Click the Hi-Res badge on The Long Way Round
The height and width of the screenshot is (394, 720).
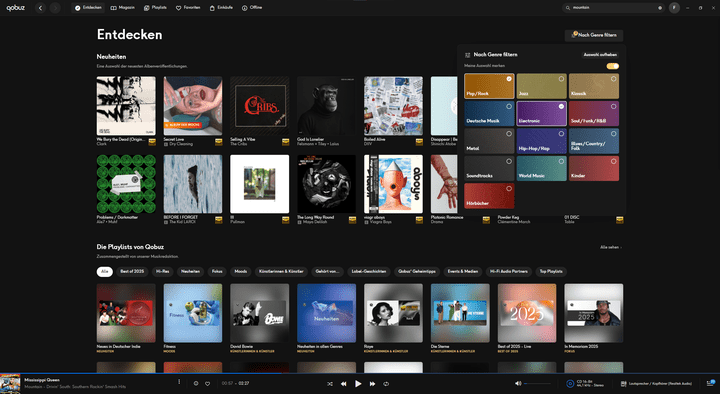(x=352, y=220)
